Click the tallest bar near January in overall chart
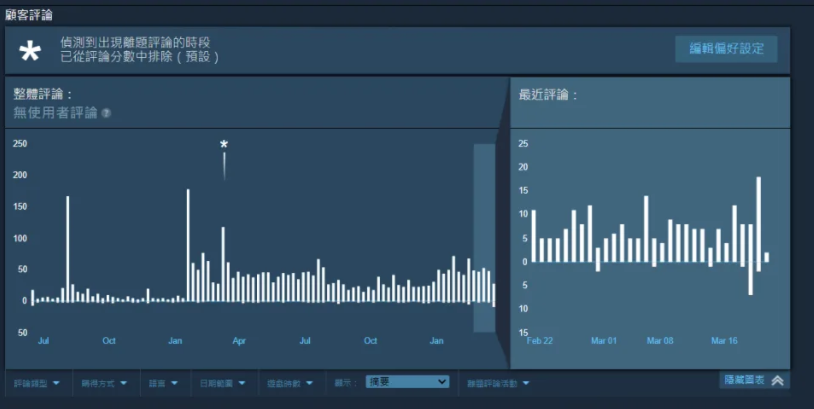Viewport: 814px width, 409px height. (x=188, y=245)
